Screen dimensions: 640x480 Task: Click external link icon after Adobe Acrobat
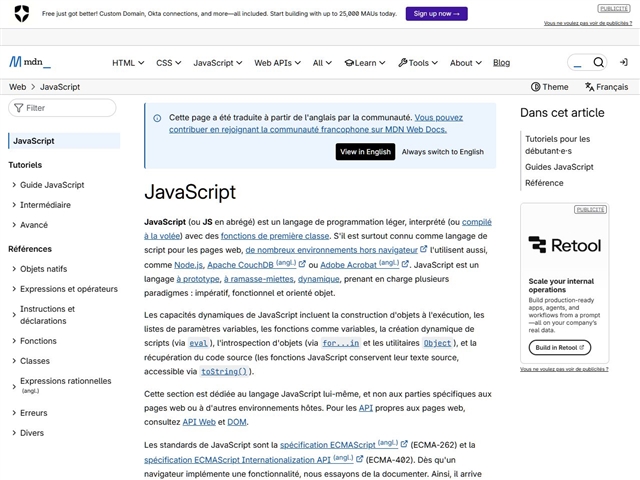coord(405,264)
